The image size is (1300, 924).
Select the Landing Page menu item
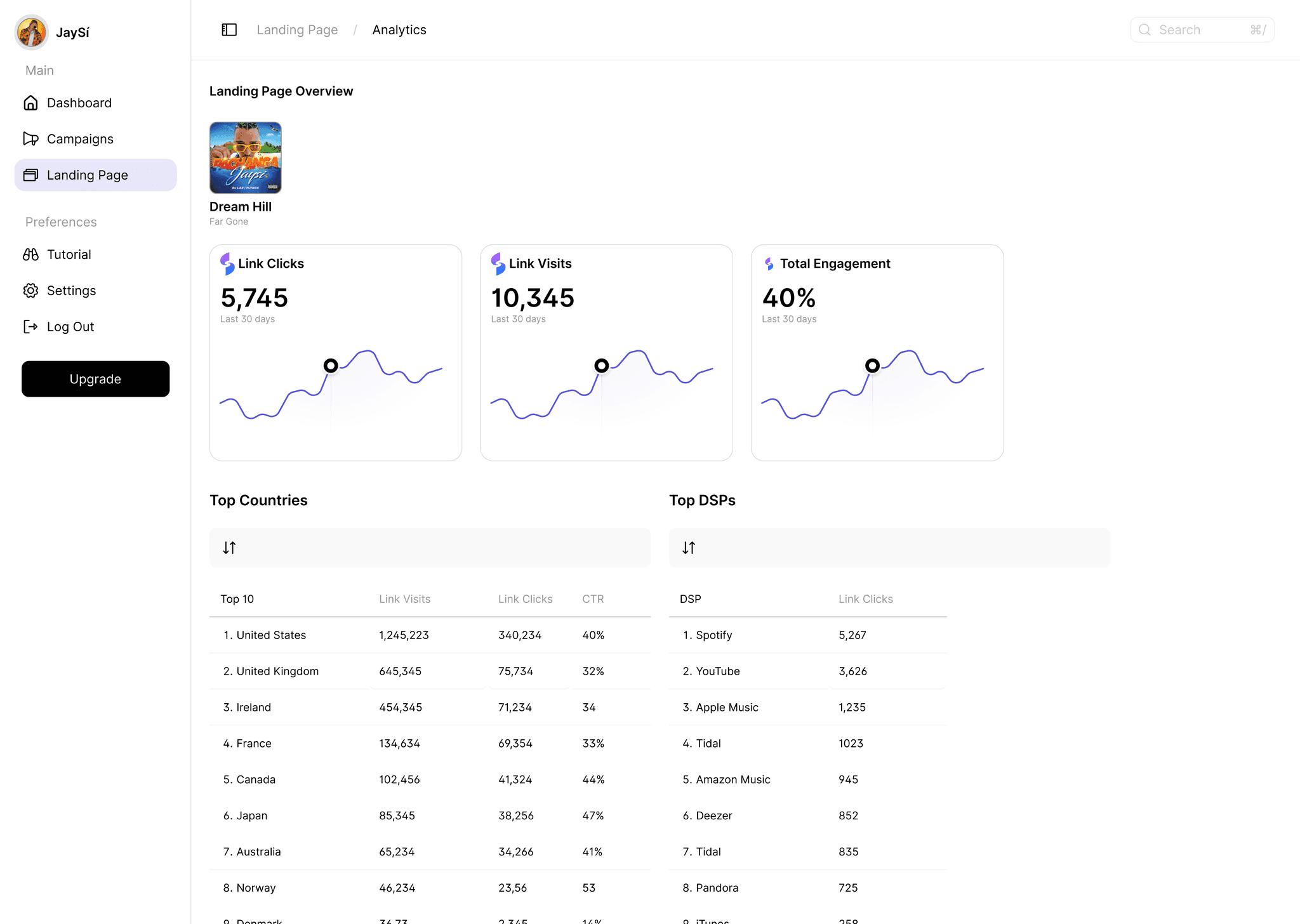96,175
